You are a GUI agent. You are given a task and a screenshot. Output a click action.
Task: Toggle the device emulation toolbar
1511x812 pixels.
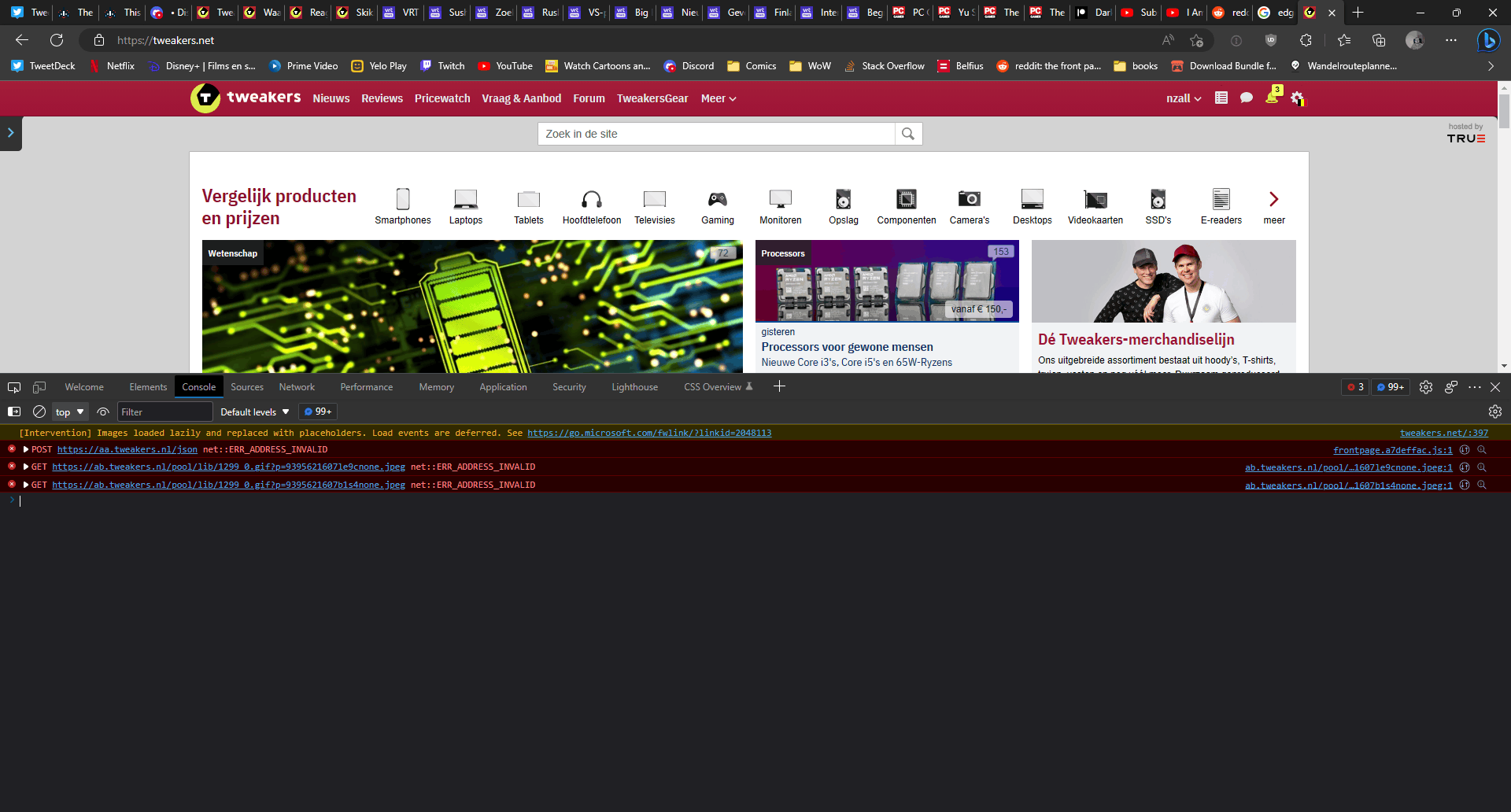click(x=39, y=386)
